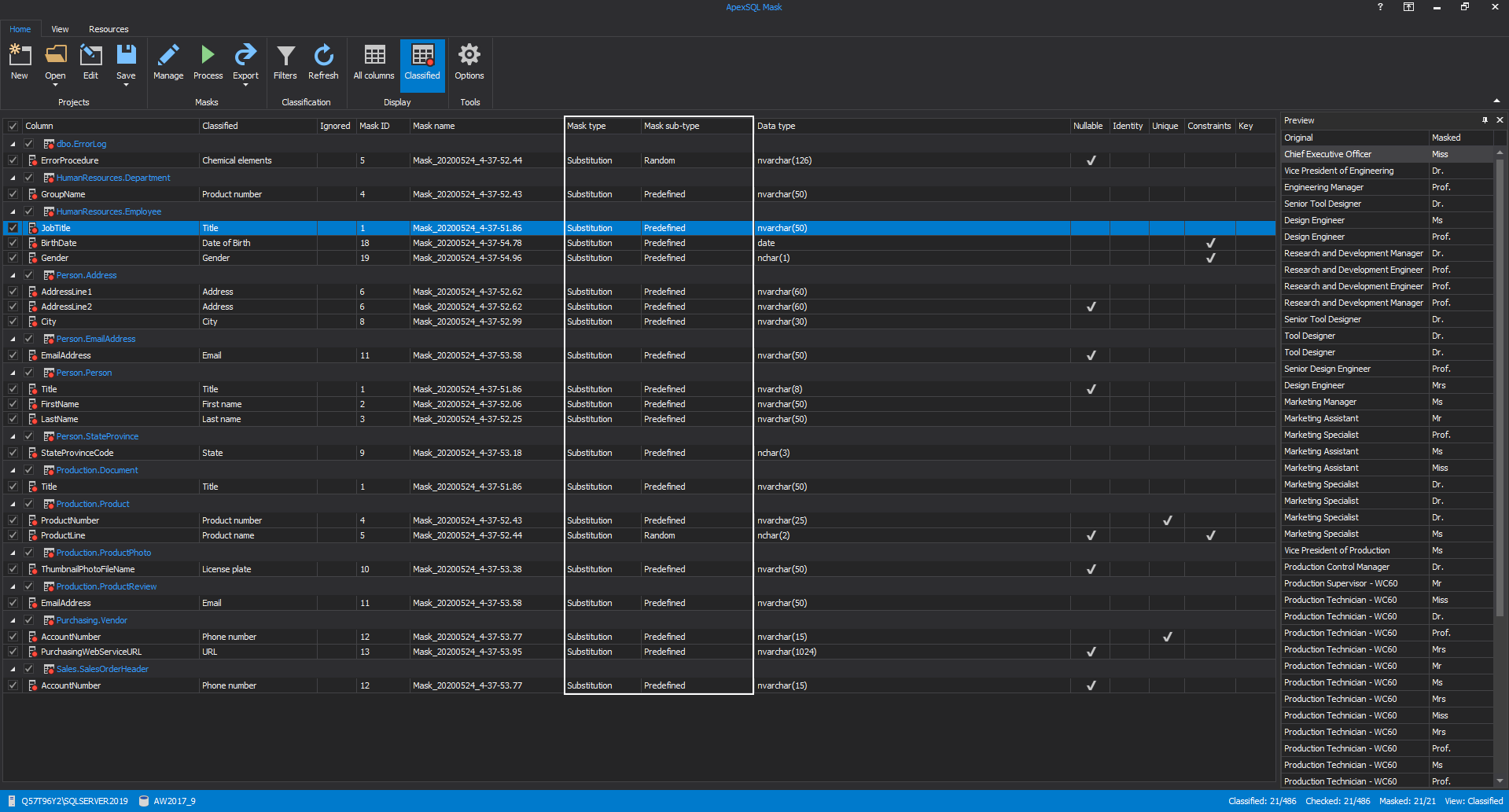
Task: Open the Person.StateProvince table link
Action: click(98, 436)
